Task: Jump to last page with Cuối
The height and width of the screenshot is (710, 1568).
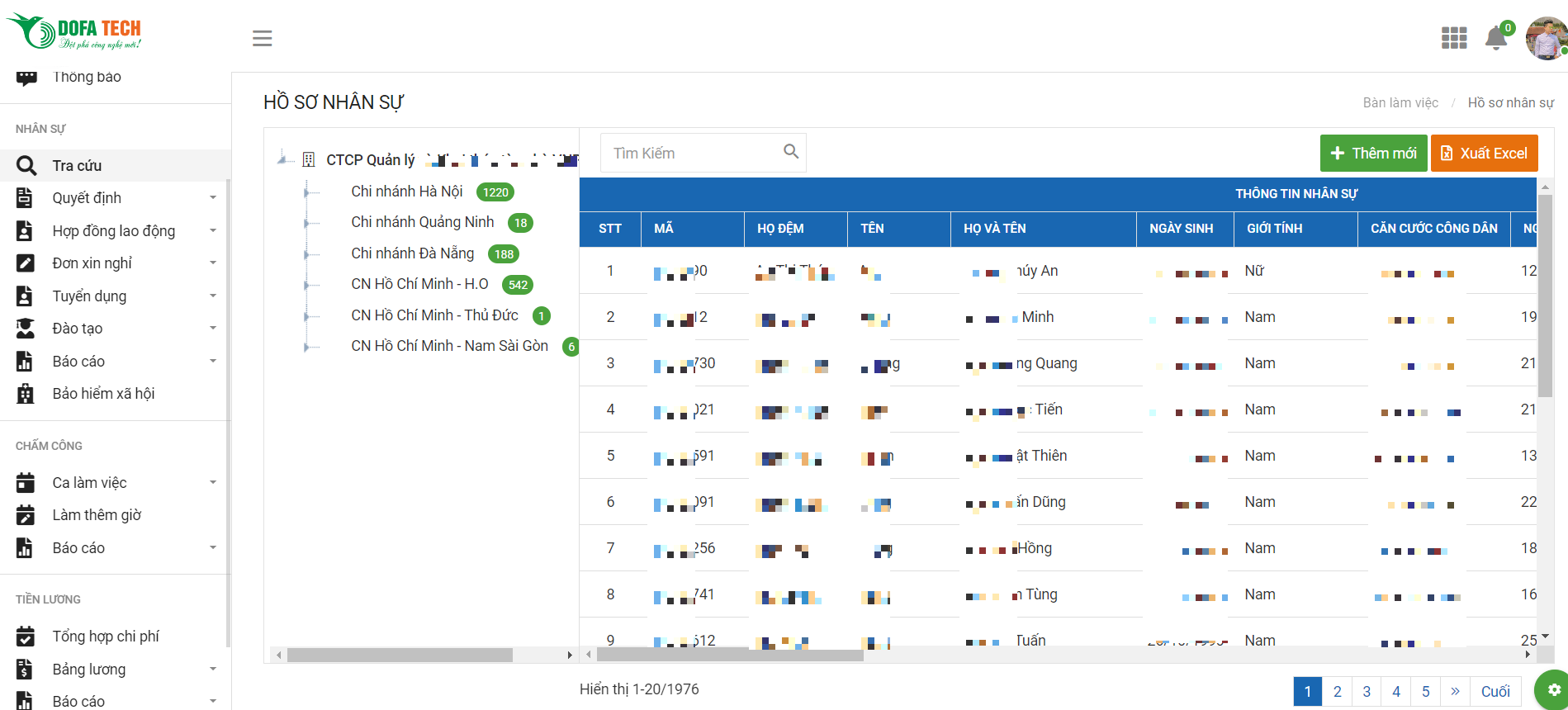Action: point(1495,691)
